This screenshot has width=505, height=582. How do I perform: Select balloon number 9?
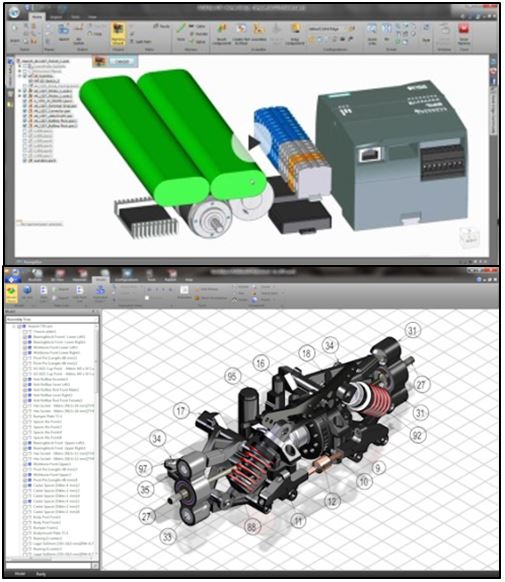pos(378,468)
